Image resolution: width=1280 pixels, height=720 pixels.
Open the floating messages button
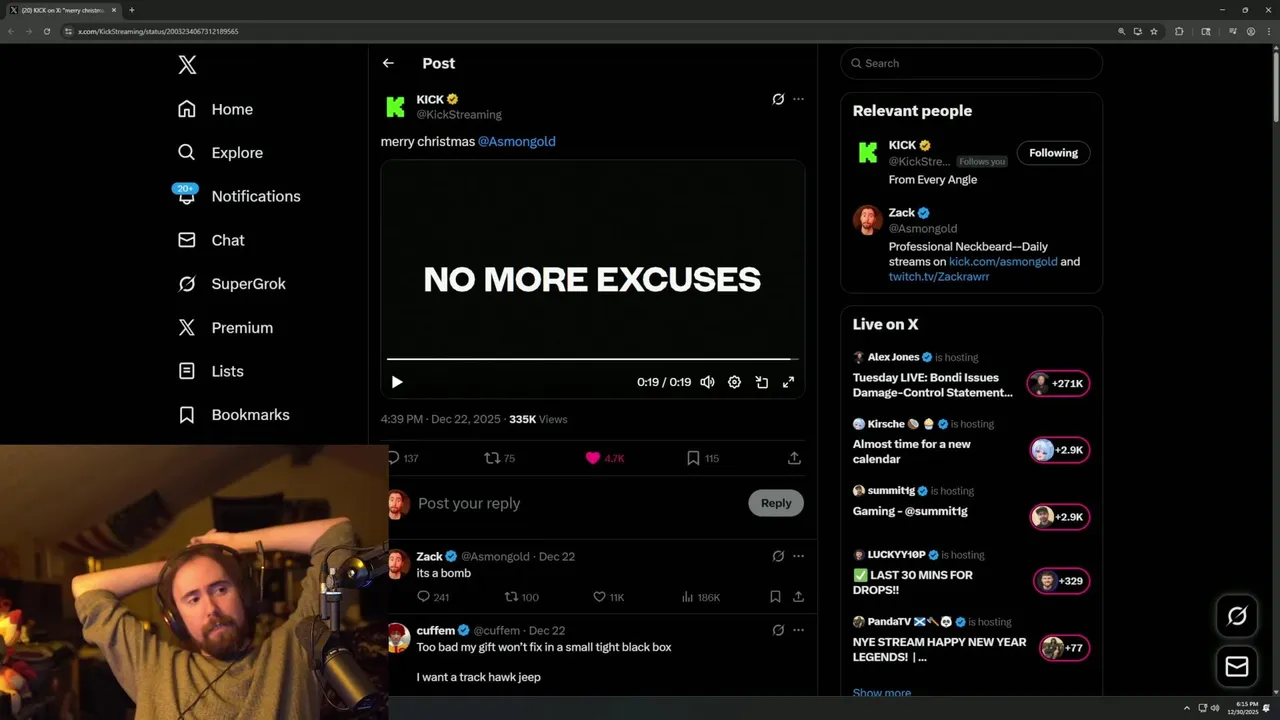coord(1237,666)
